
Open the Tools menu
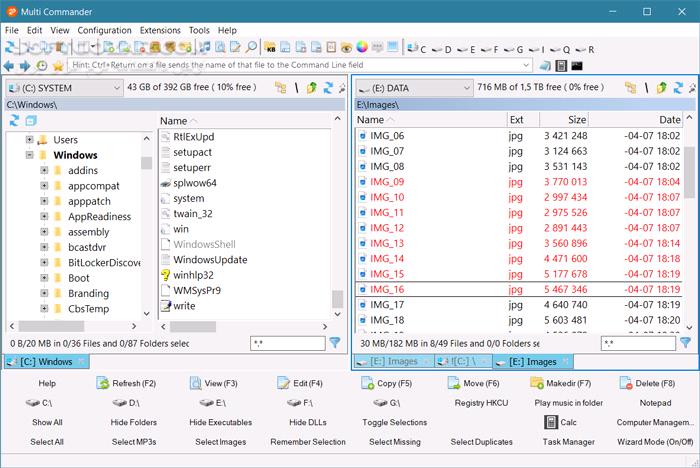pyautogui.click(x=199, y=30)
